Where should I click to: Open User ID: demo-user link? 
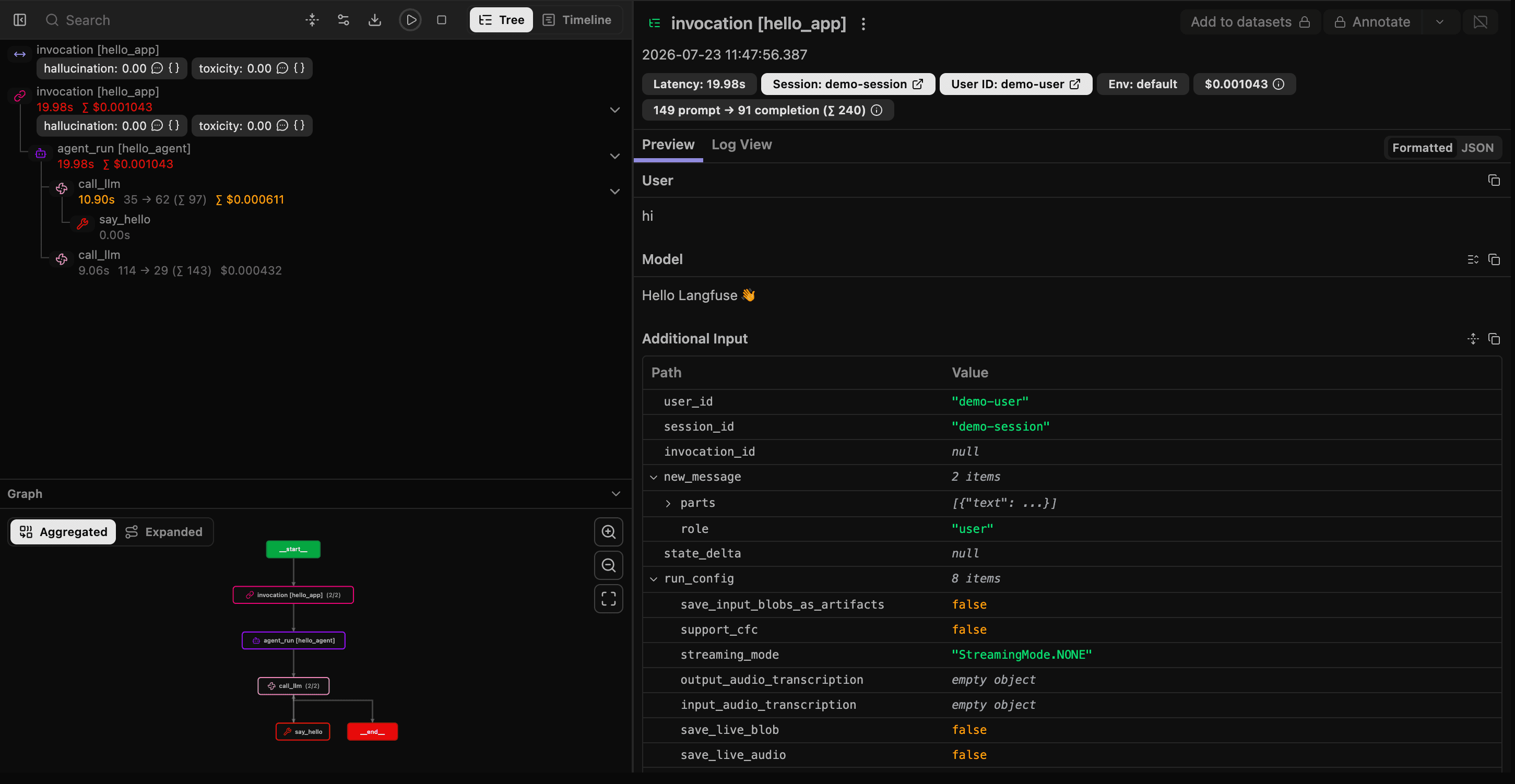pos(1016,84)
